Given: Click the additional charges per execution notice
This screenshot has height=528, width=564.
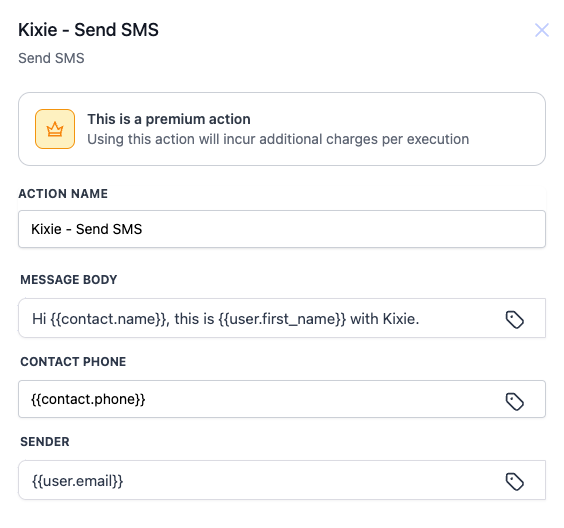Looking at the screenshot, I should pos(278,139).
